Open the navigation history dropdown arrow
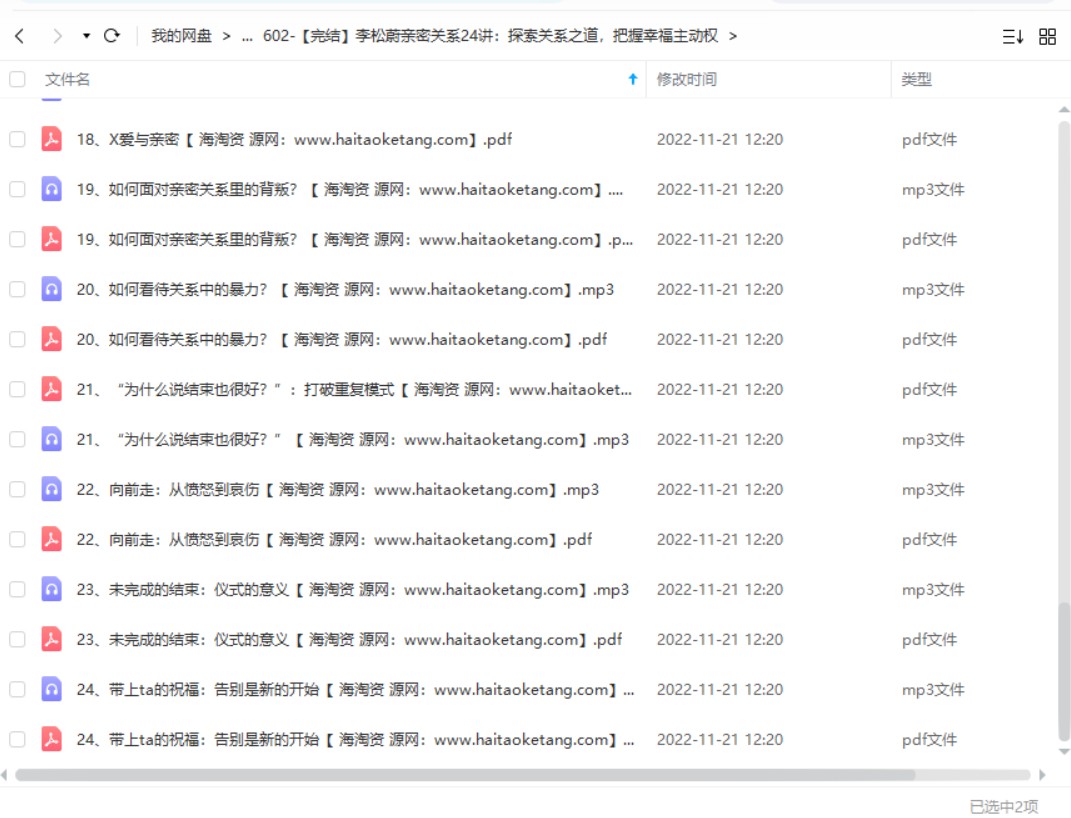Viewport: 1071px width, 818px height. (x=86, y=36)
